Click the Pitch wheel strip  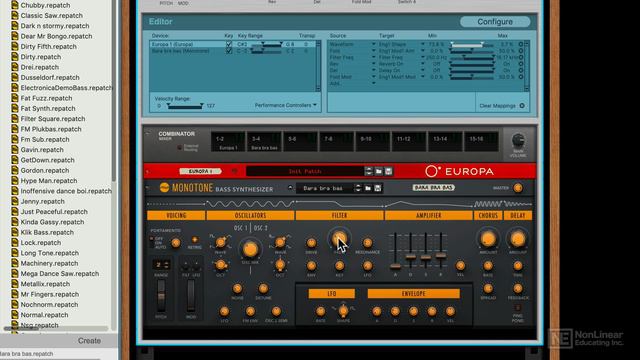[x=161, y=296]
